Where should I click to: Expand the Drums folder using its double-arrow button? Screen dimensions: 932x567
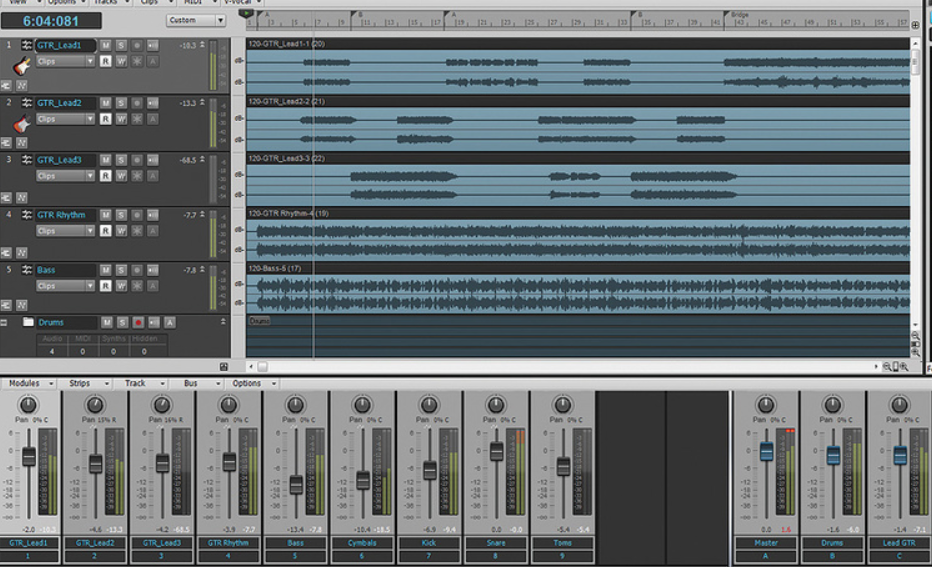tap(223, 322)
